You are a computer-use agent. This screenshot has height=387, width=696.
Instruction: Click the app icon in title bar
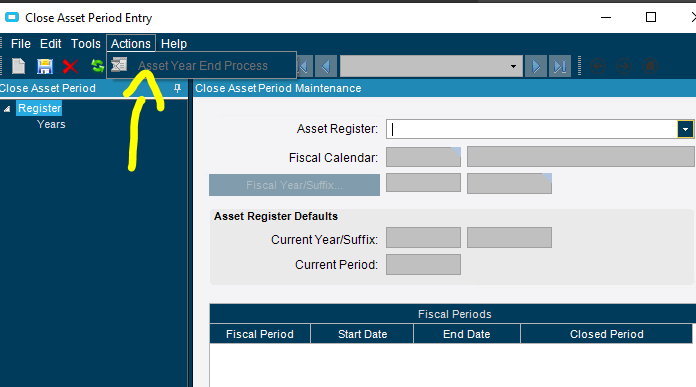pyautogui.click(x=12, y=17)
